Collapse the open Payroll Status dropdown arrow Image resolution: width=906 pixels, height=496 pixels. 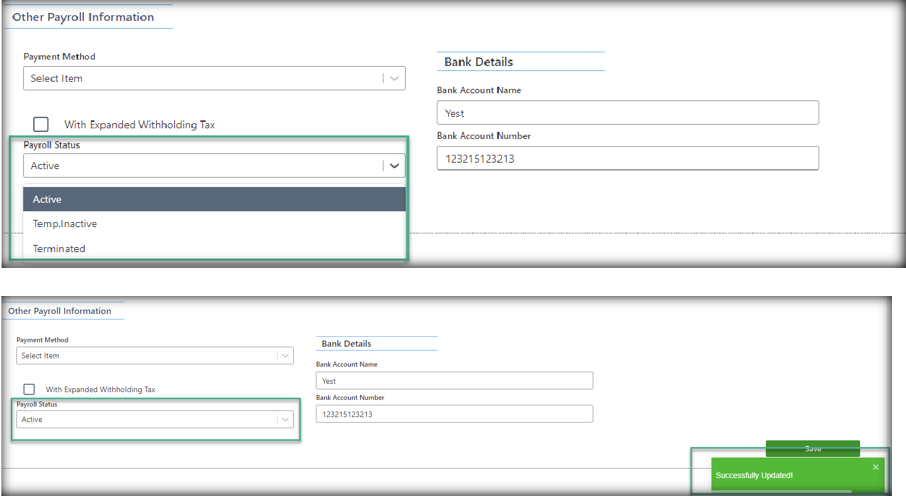pyautogui.click(x=394, y=166)
